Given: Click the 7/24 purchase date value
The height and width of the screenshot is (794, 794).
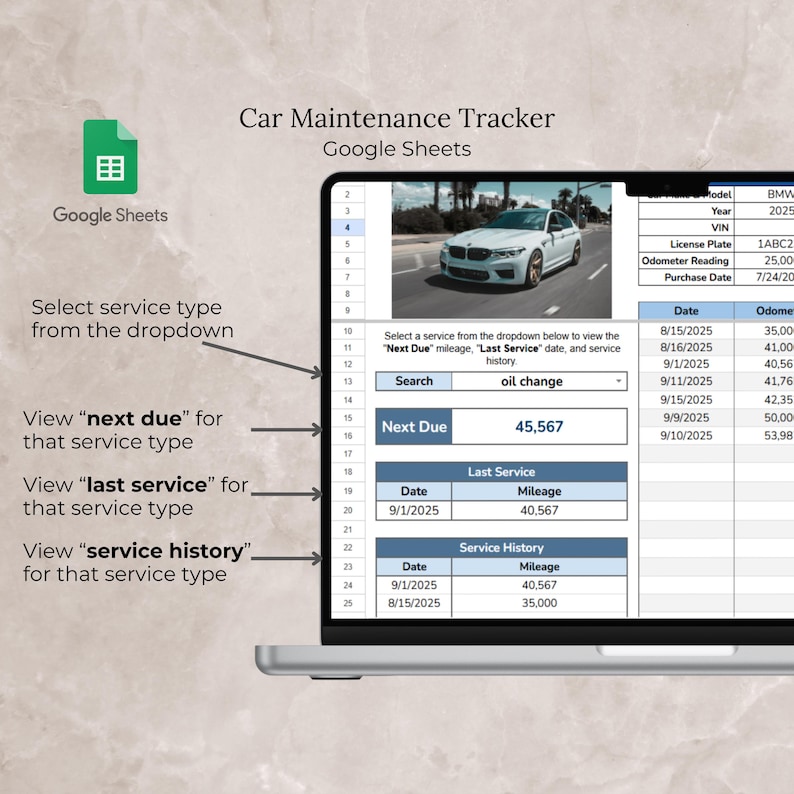Looking at the screenshot, I should [x=764, y=277].
